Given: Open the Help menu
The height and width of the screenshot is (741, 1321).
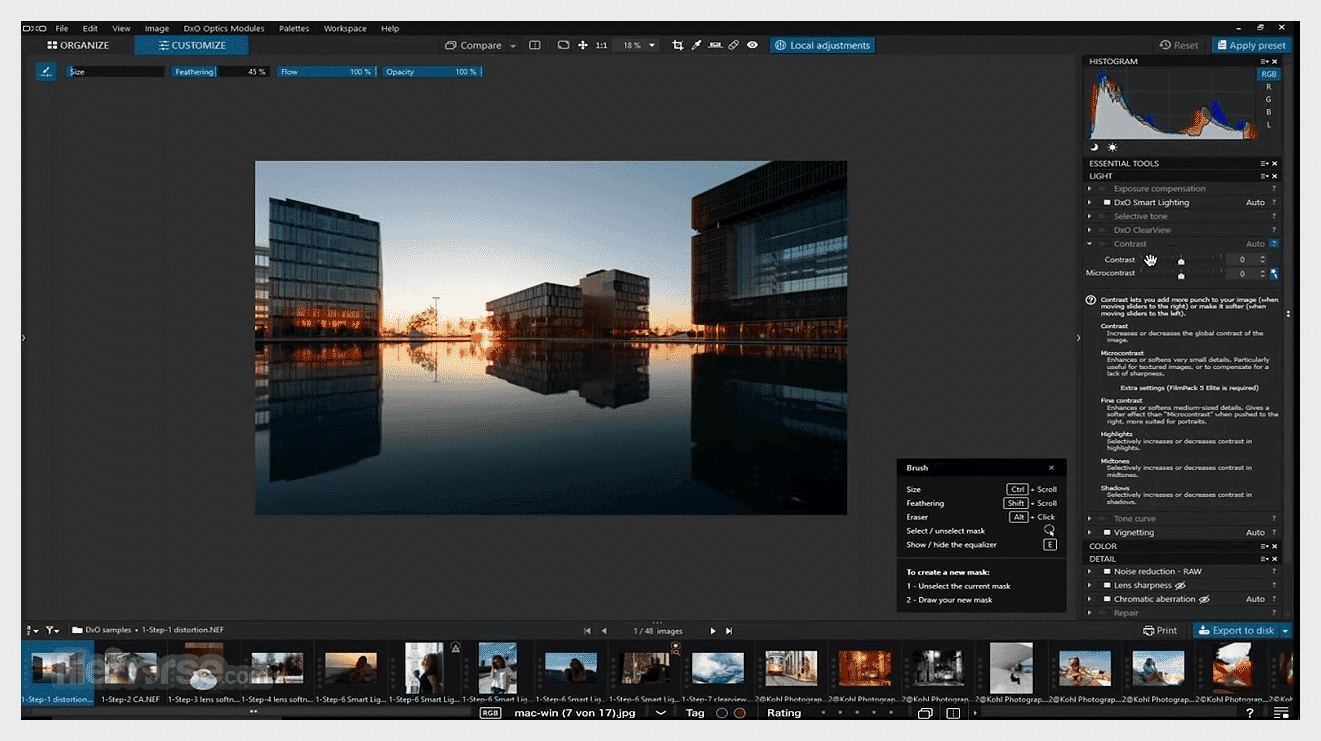Looking at the screenshot, I should [x=390, y=28].
